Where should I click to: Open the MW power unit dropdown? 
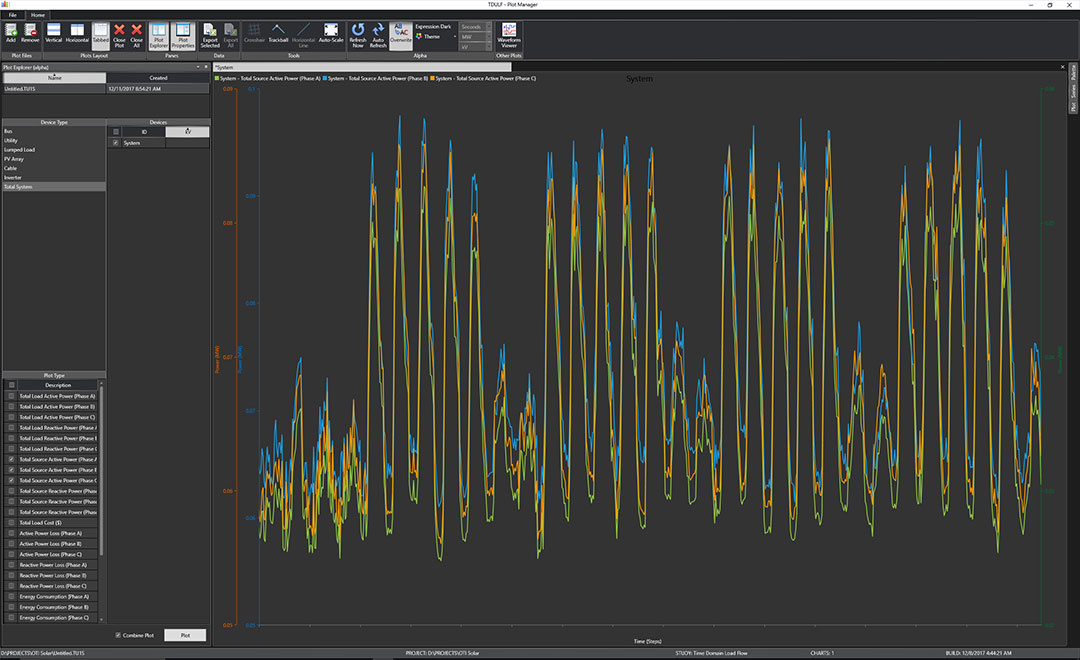pyautogui.click(x=475, y=36)
